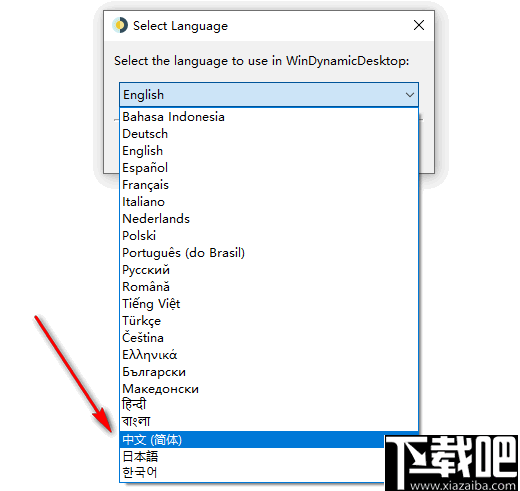Pick English from the dropdown list
This screenshot has height=491, width=520.
(x=269, y=151)
